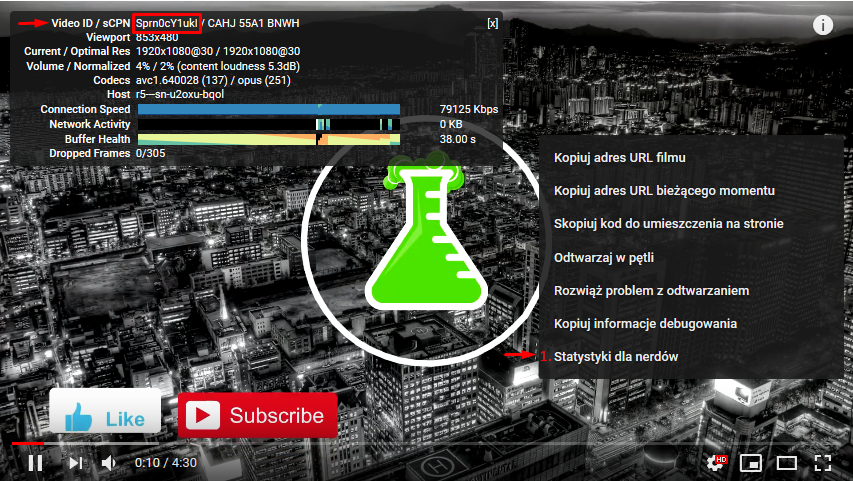Close the stats for nerds panel
This screenshot has height=481, width=853.
pyautogui.click(x=492, y=23)
